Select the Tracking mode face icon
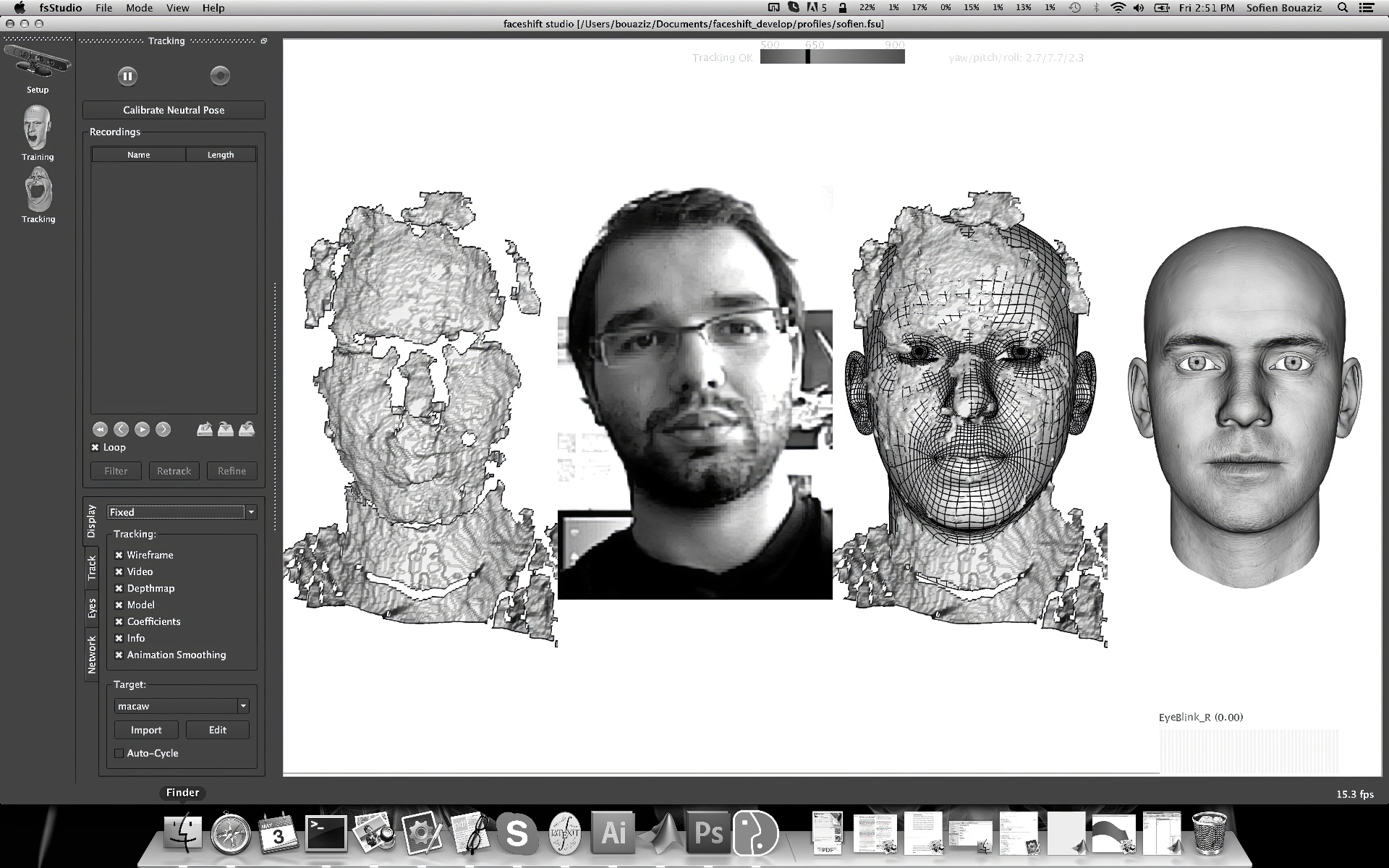This screenshot has width=1389, height=868. (x=38, y=190)
